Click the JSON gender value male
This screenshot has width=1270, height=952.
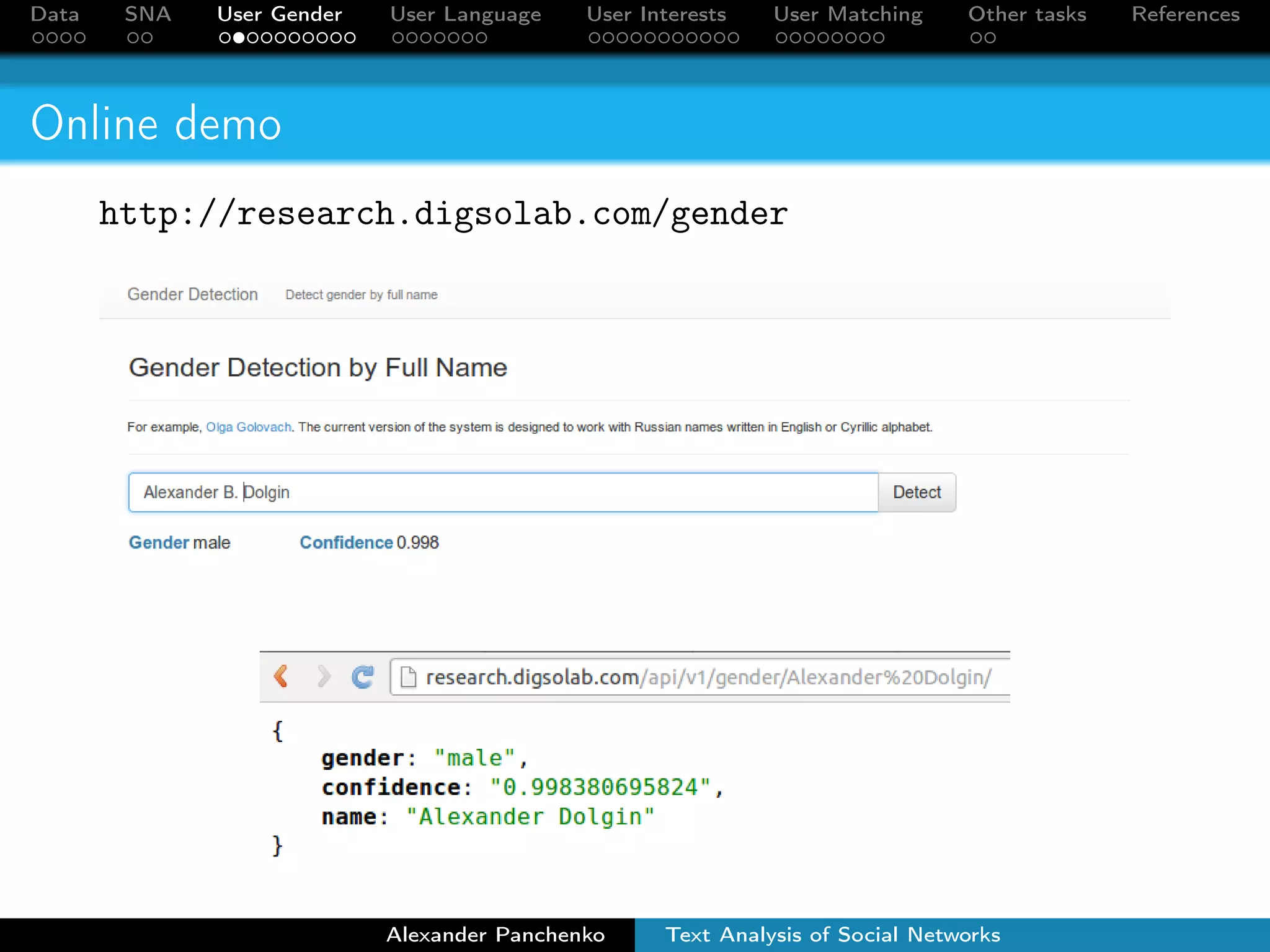click(474, 758)
